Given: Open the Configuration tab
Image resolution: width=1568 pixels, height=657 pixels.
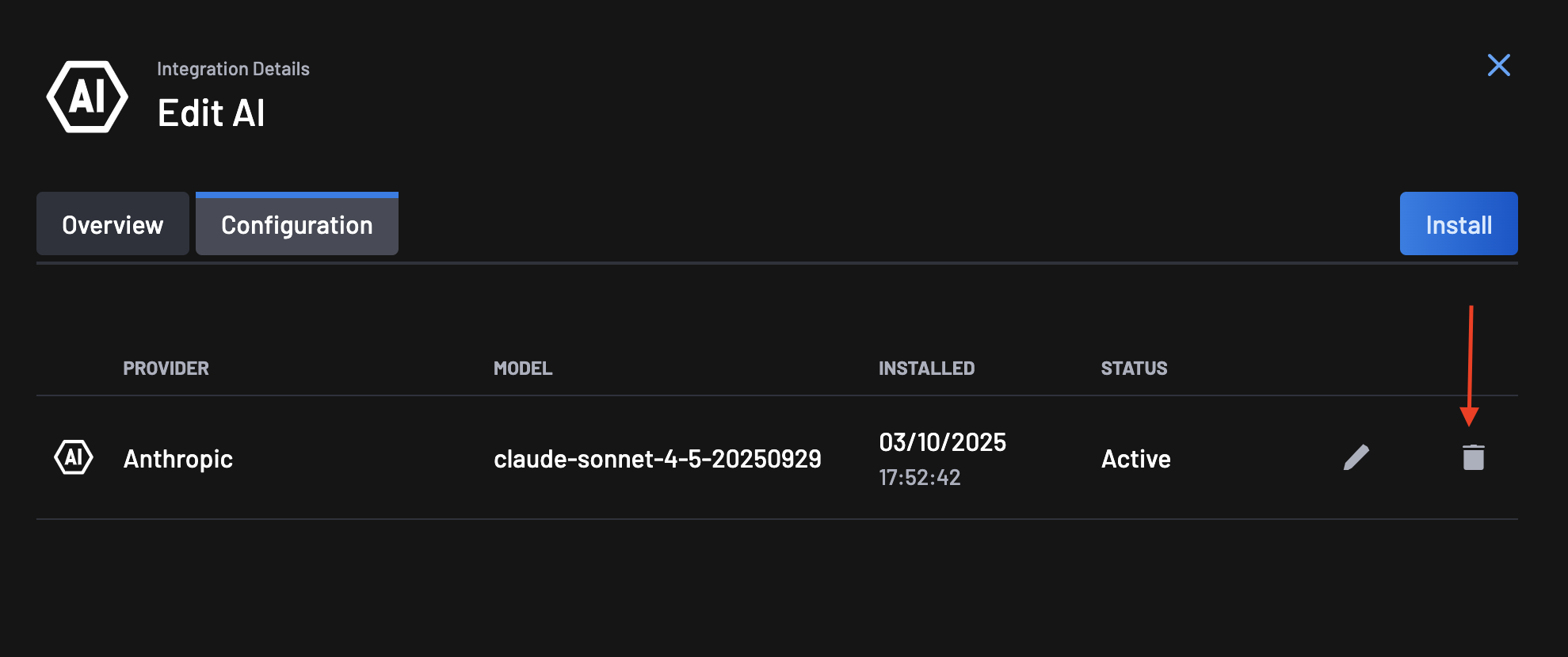Looking at the screenshot, I should (x=297, y=224).
